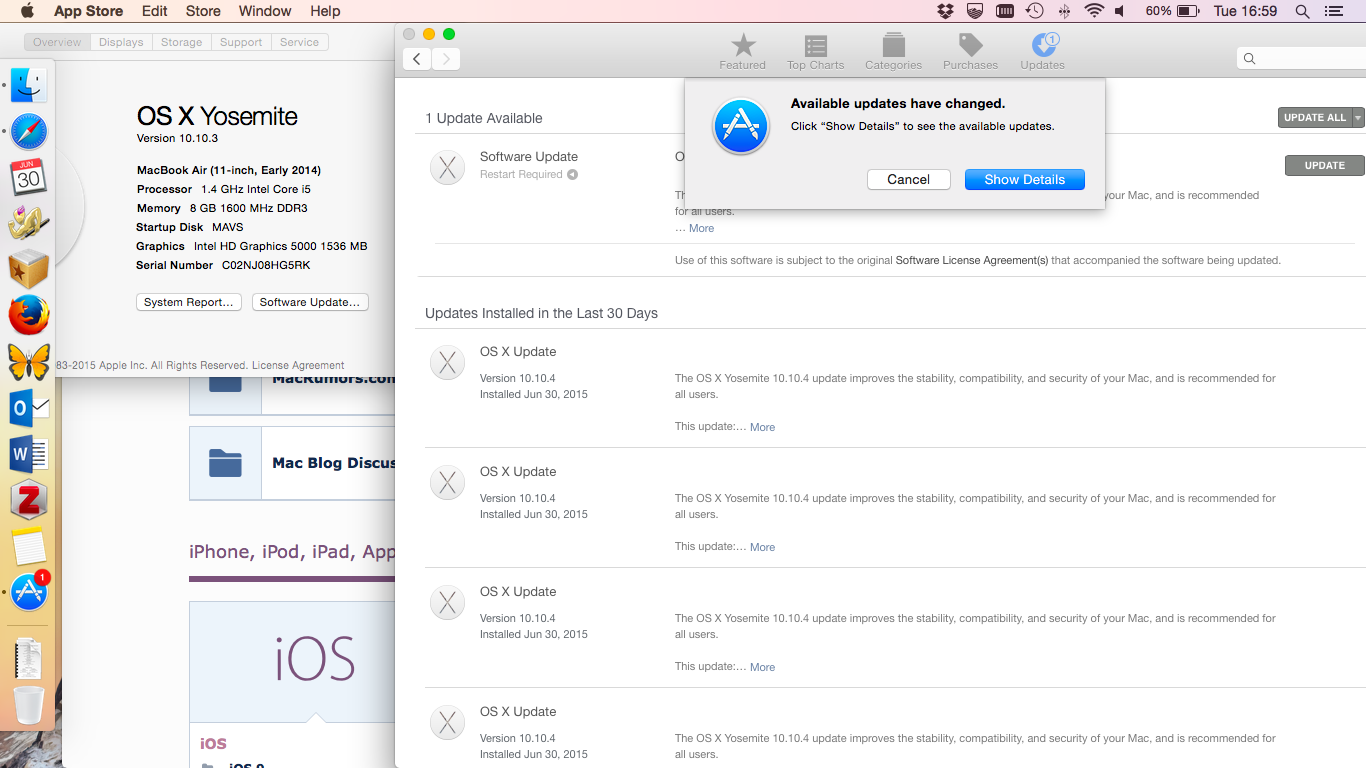The image size is (1366, 768).
Task: Open Notes from the Dock
Action: tap(29, 546)
